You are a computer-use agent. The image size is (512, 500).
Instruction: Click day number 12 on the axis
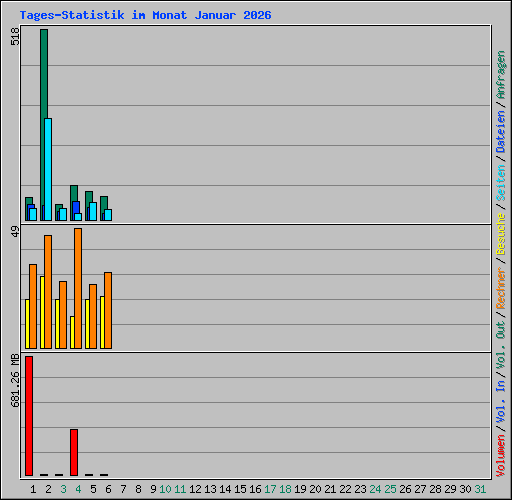pos(195,489)
